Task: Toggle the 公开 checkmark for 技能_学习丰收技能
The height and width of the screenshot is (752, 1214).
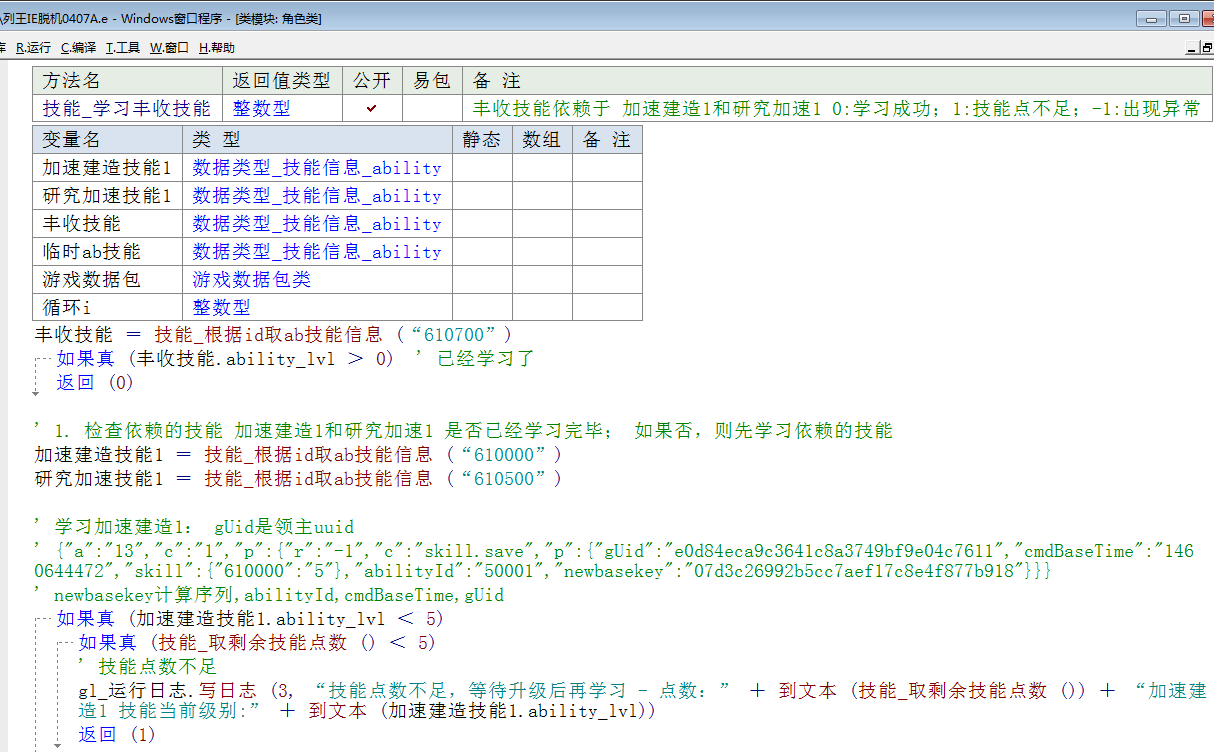Action: tap(372, 108)
